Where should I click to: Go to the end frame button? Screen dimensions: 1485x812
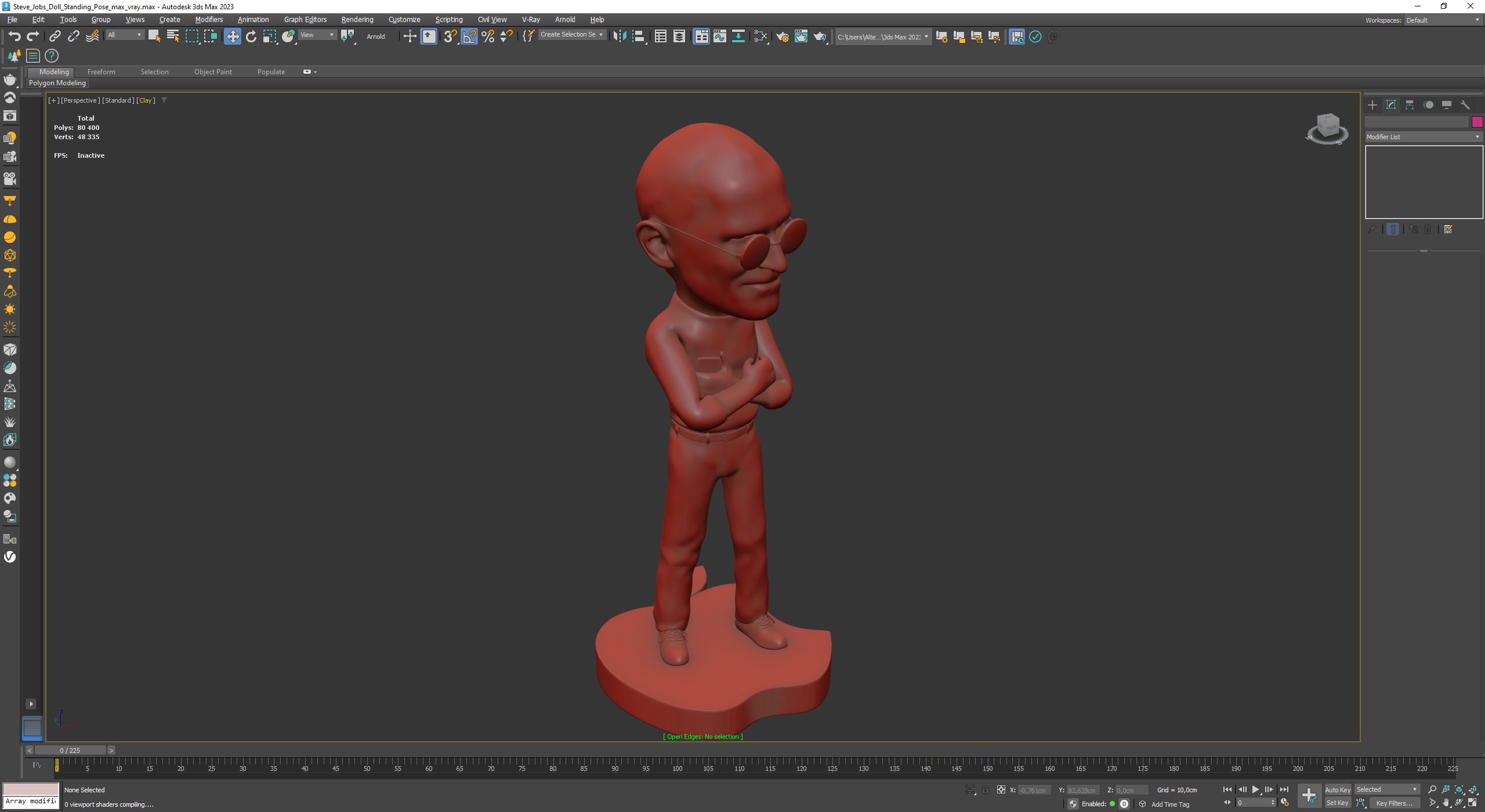1284,789
